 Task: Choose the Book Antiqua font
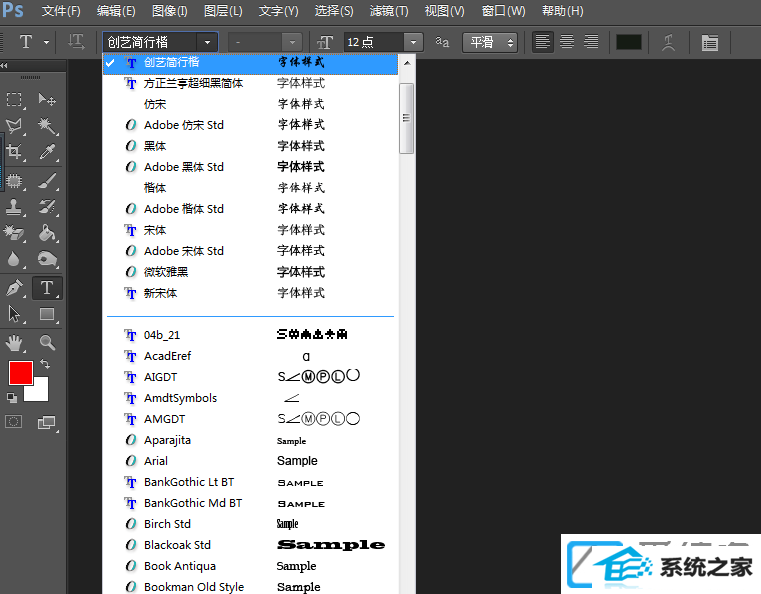pyautogui.click(x=250, y=566)
